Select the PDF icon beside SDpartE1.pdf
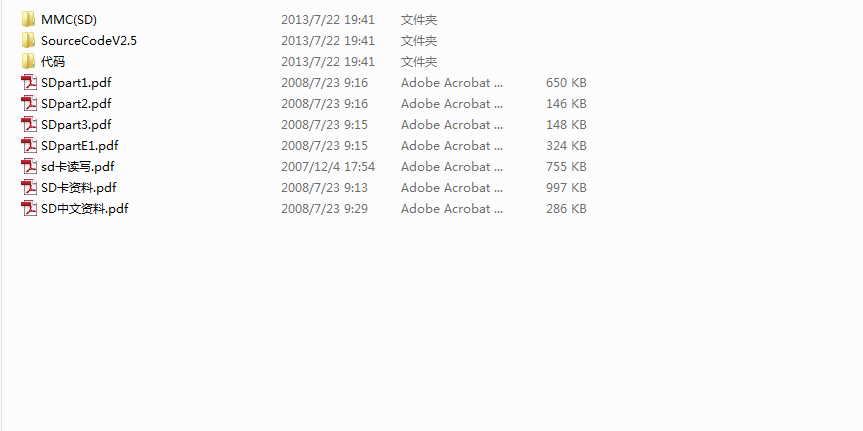The image size is (863, 431). (29, 145)
